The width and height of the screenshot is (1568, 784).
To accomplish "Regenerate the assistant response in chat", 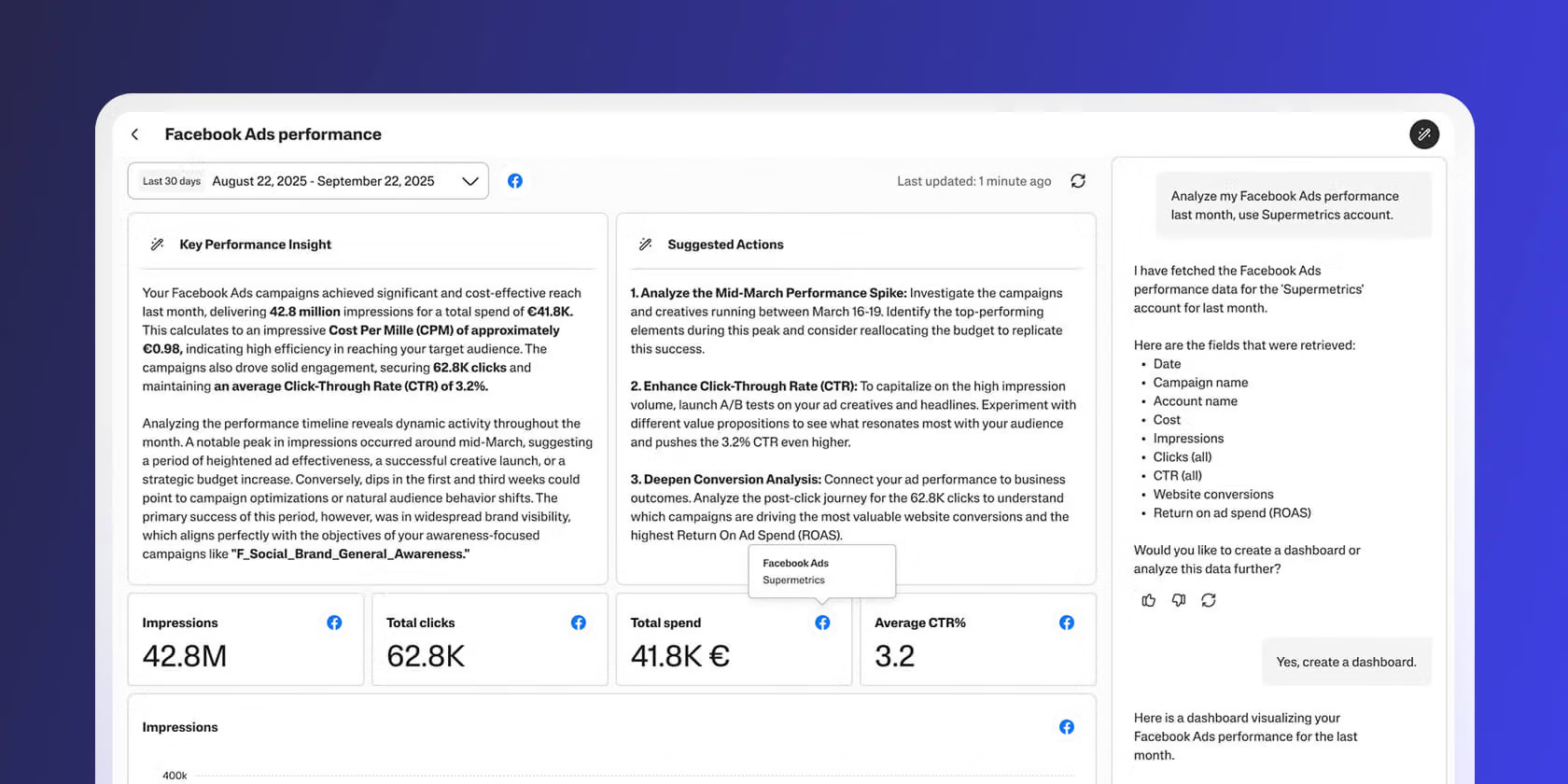I will [x=1209, y=600].
